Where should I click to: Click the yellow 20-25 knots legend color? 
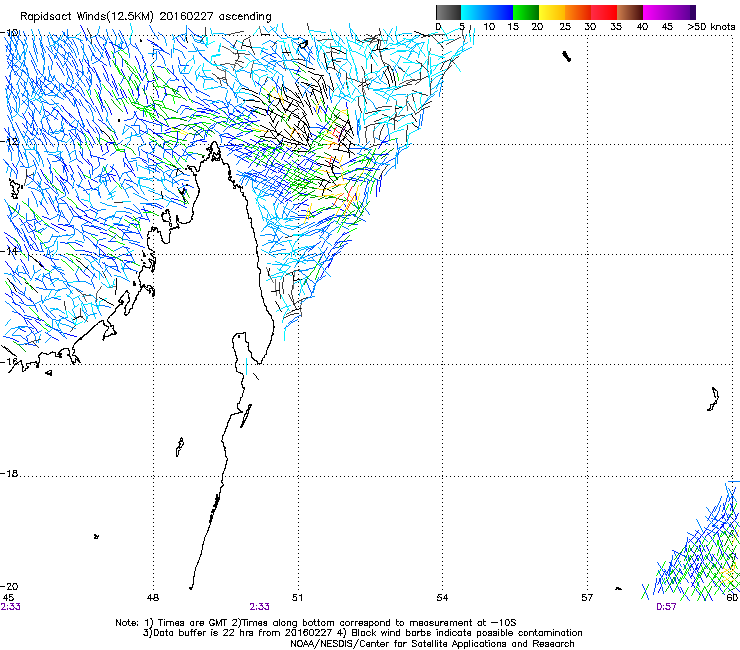coord(552,12)
